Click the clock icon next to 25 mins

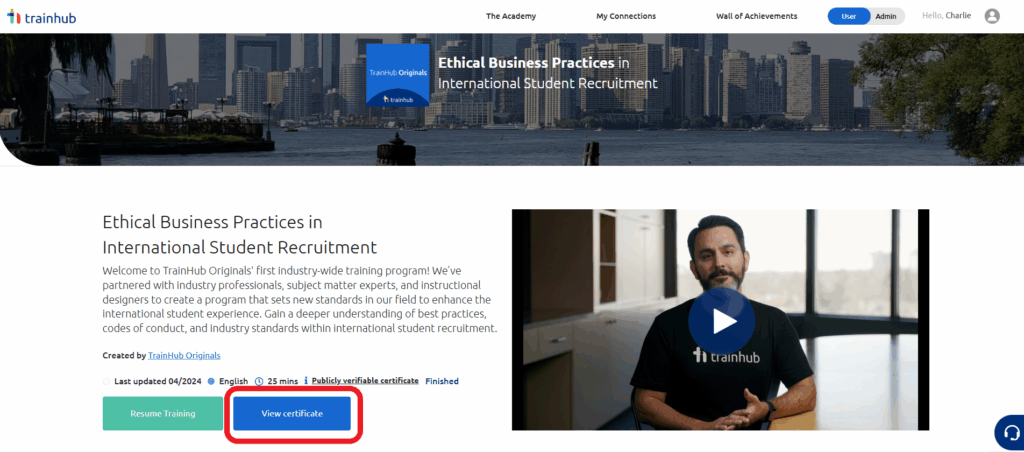(x=259, y=381)
